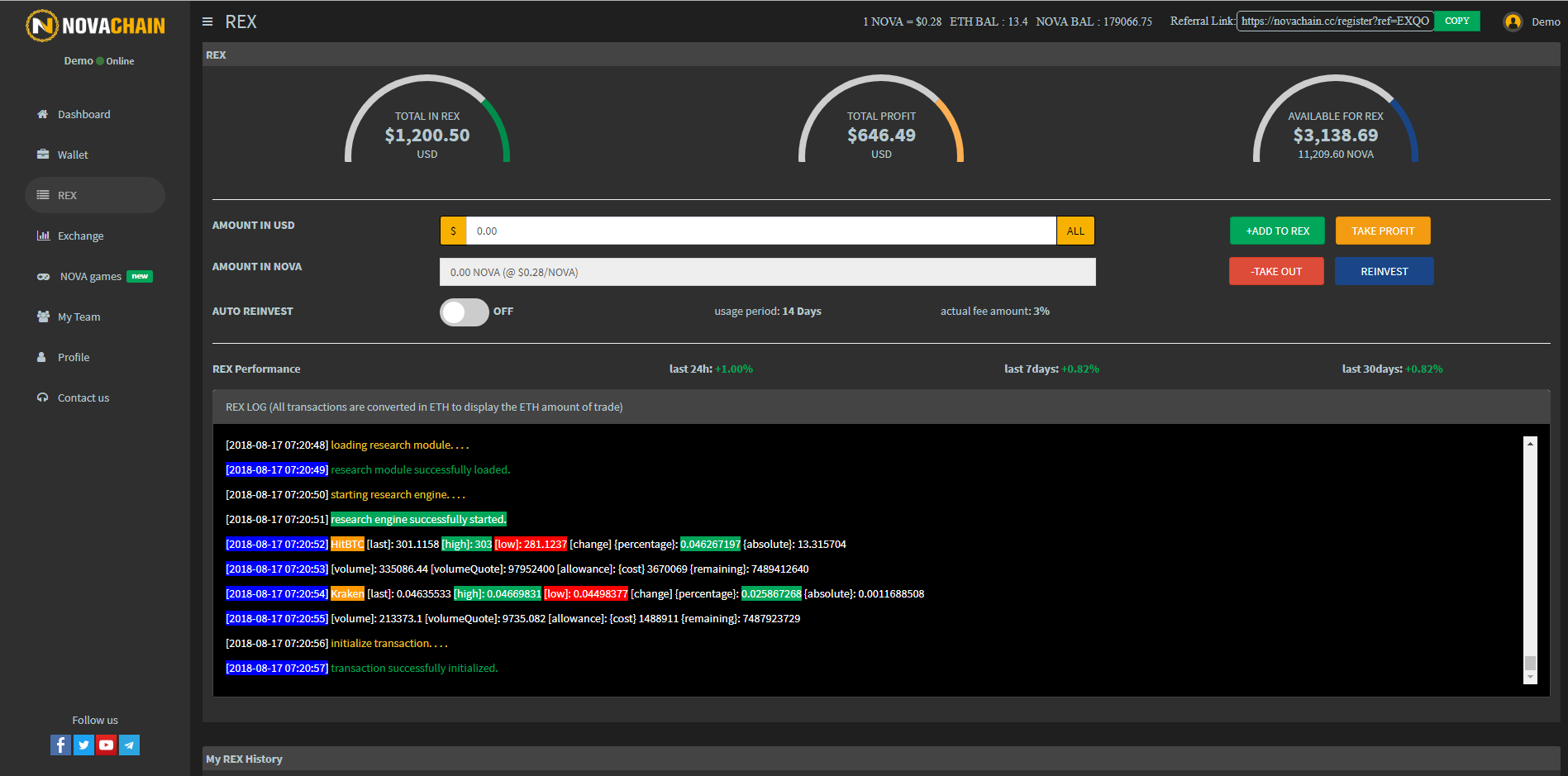Click the log scrollbar down arrow

click(x=1530, y=677)
